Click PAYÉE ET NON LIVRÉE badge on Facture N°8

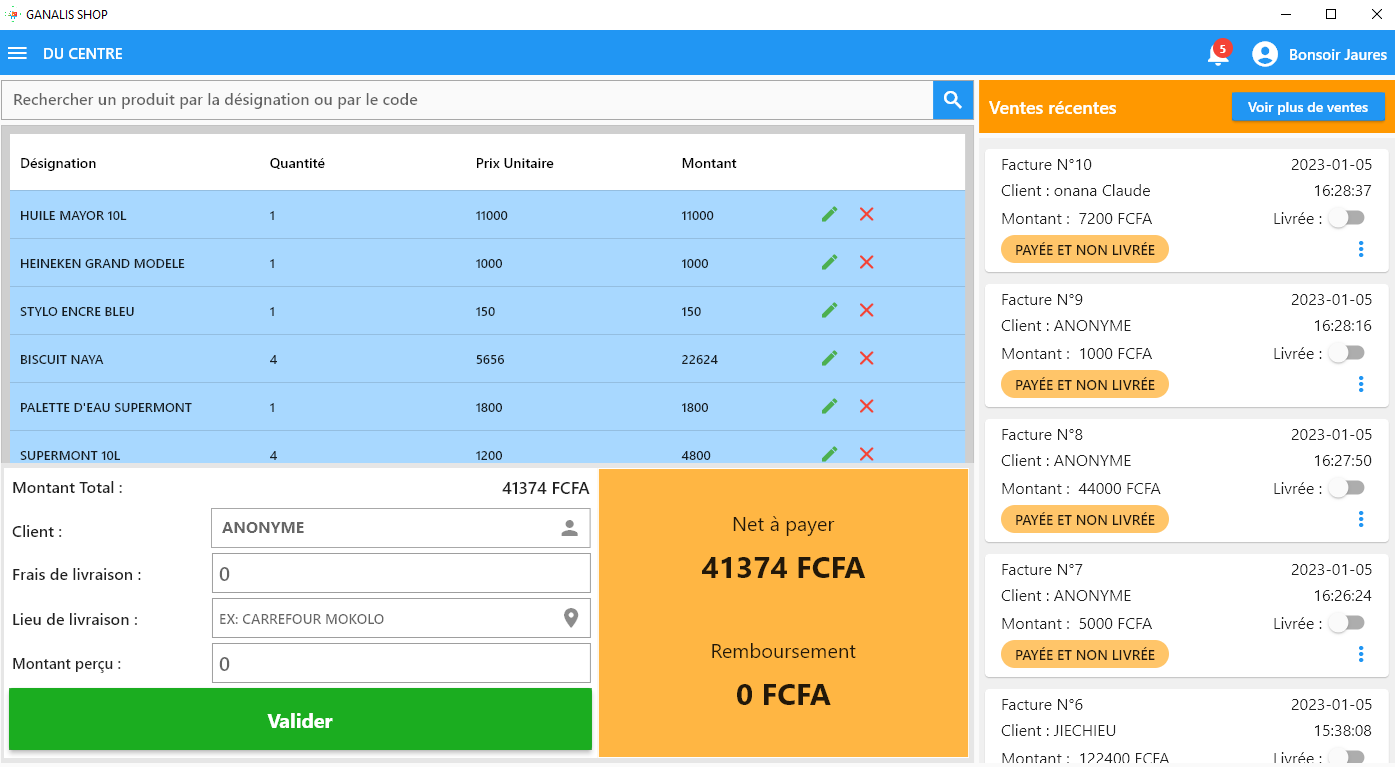[1085, 519]
